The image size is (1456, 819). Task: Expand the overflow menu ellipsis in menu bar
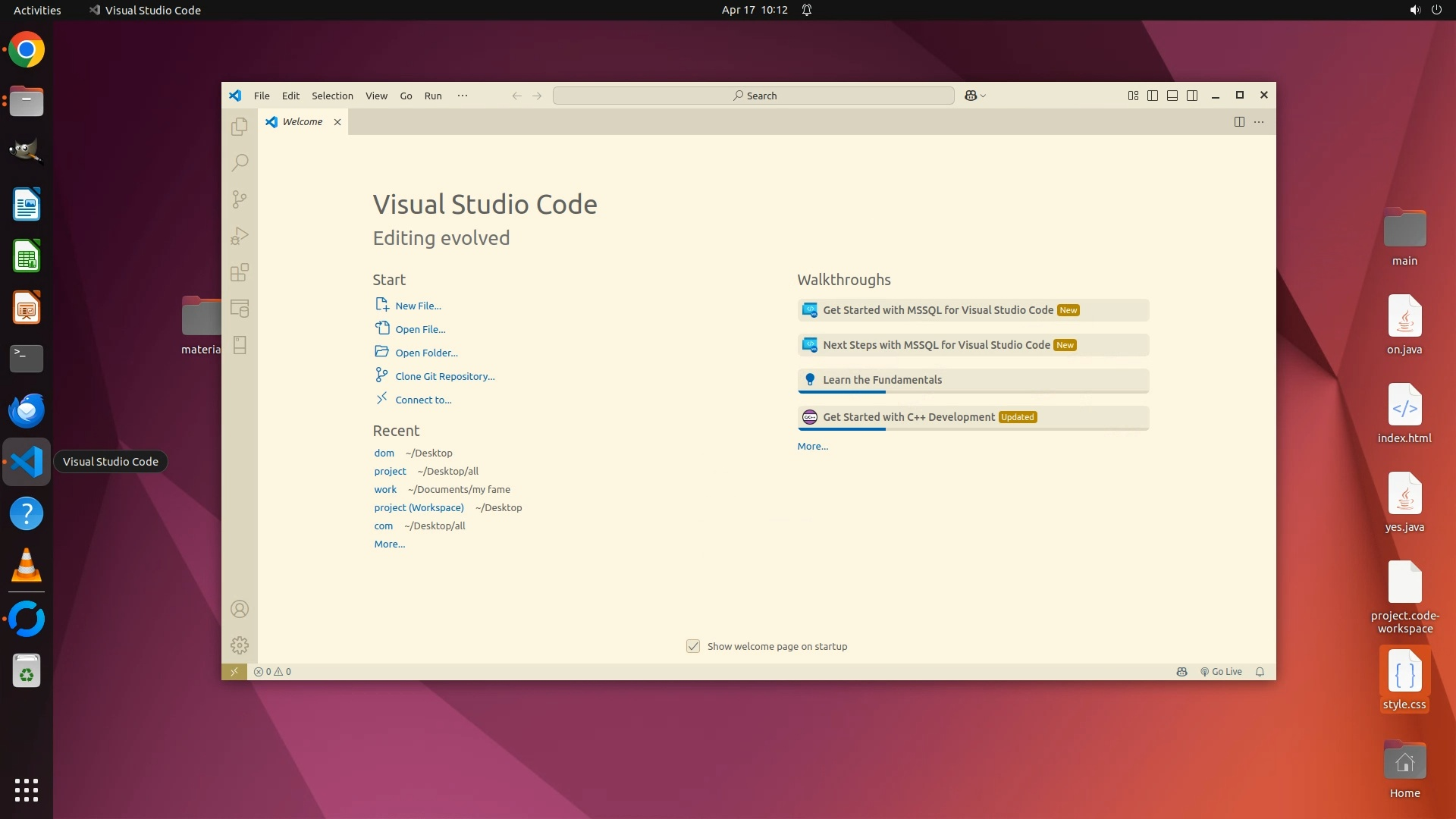(x=463, y=96)
